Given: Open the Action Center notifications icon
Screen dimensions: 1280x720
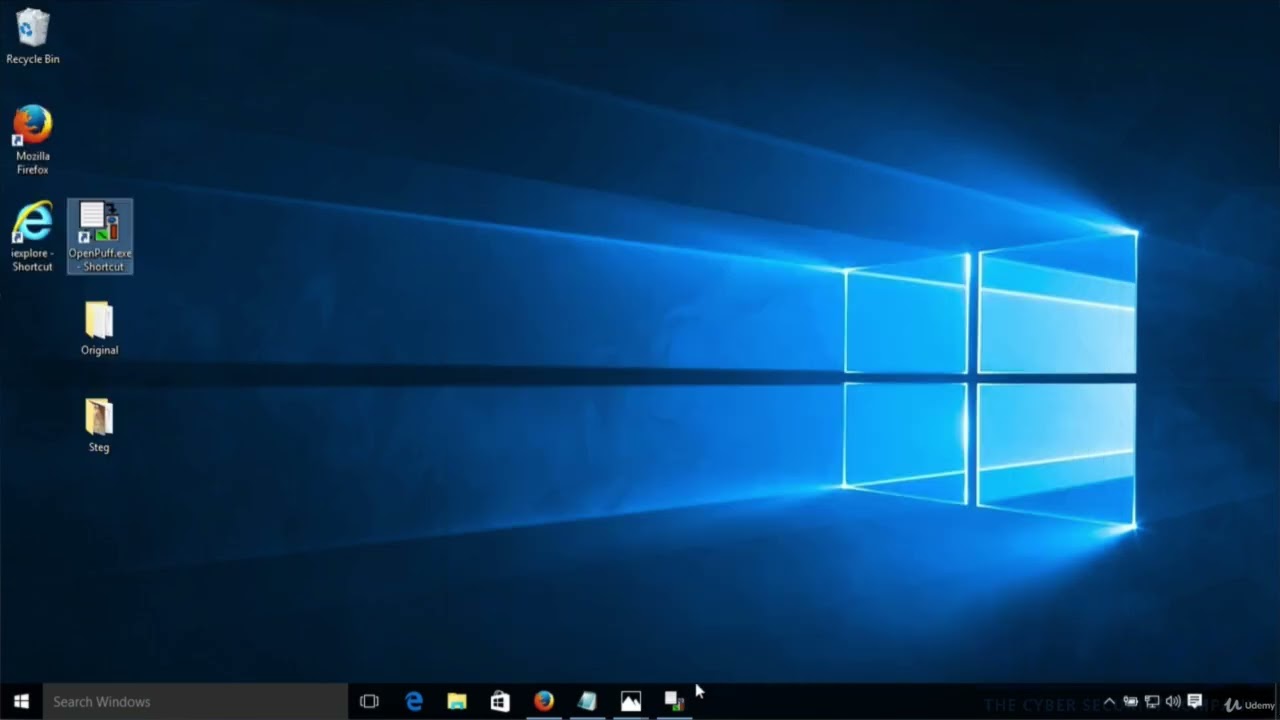Looking at the screenshot, I should point(1195,702).
